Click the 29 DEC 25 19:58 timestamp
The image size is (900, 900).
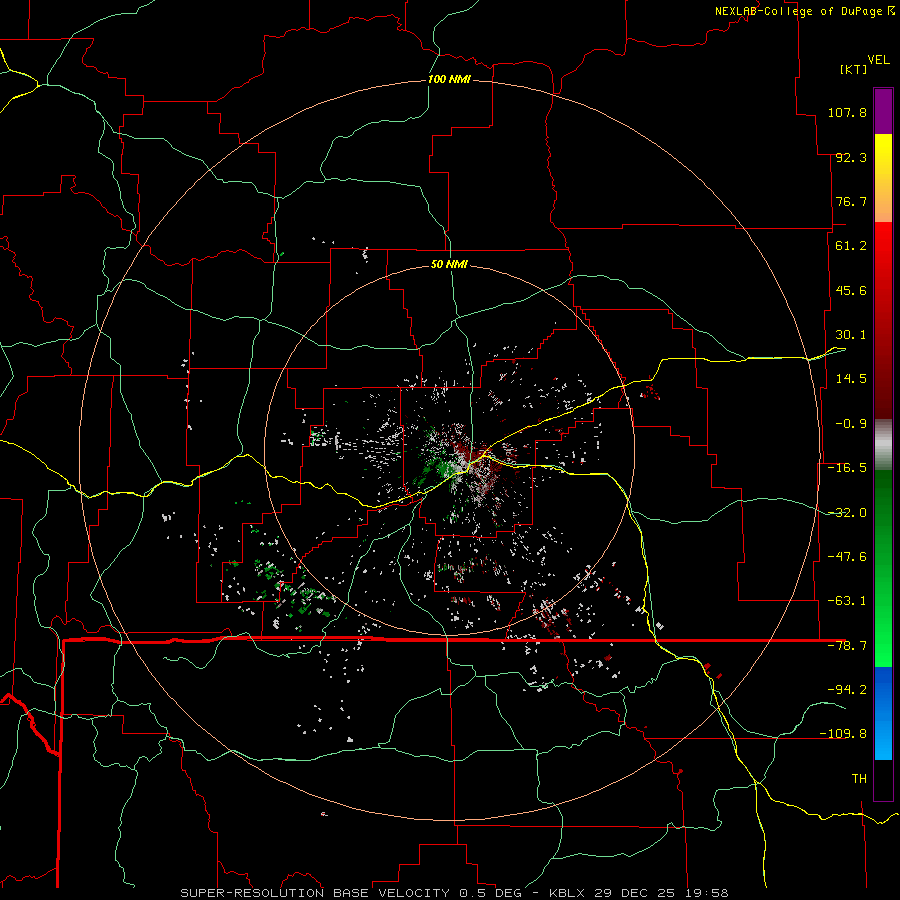tap(661, 893)
